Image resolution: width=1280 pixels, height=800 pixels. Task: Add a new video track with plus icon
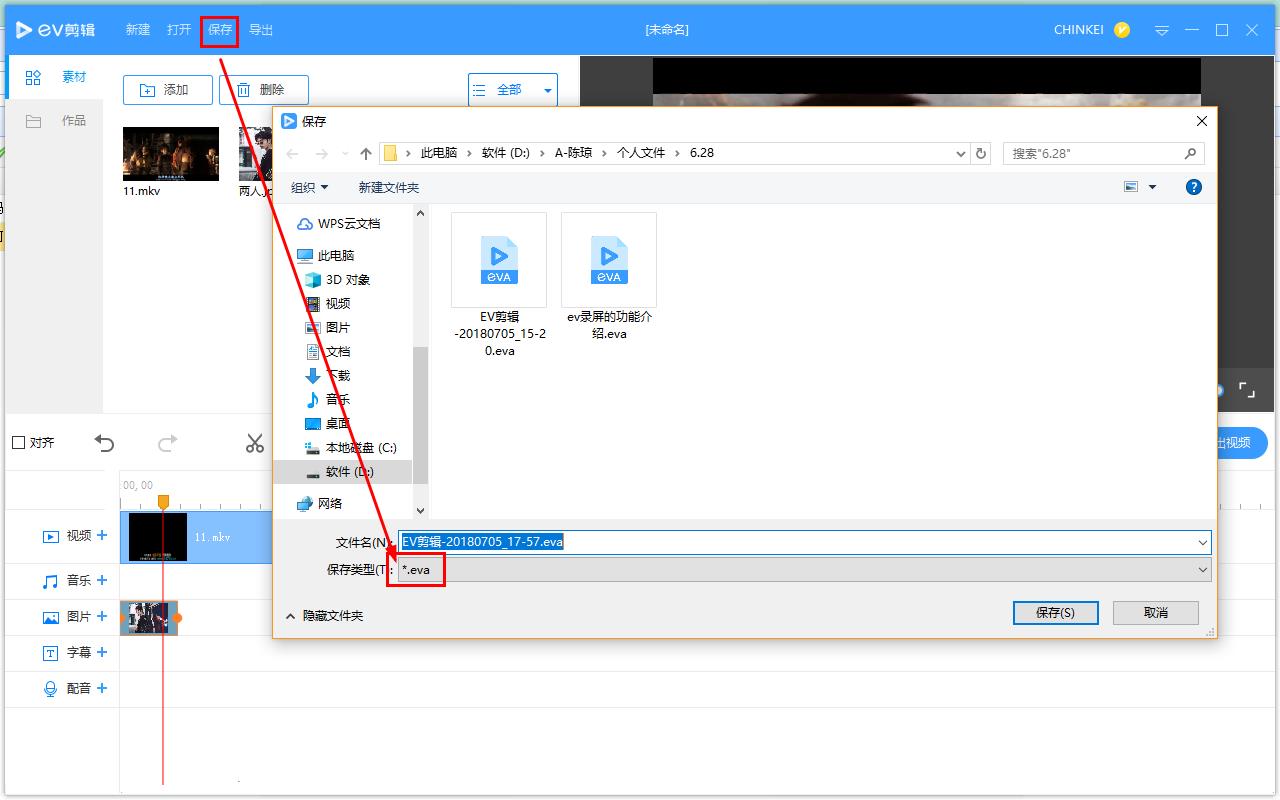(102, 535)
